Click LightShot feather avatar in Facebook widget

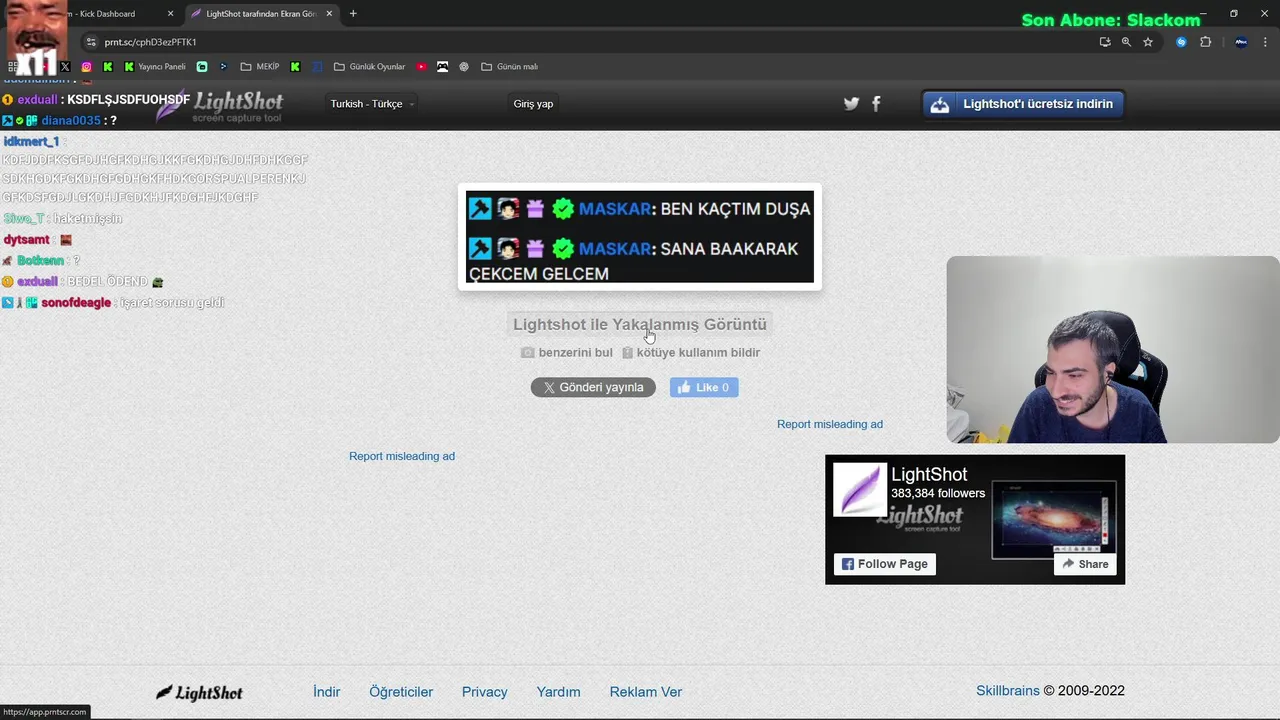tap(860, 490)
